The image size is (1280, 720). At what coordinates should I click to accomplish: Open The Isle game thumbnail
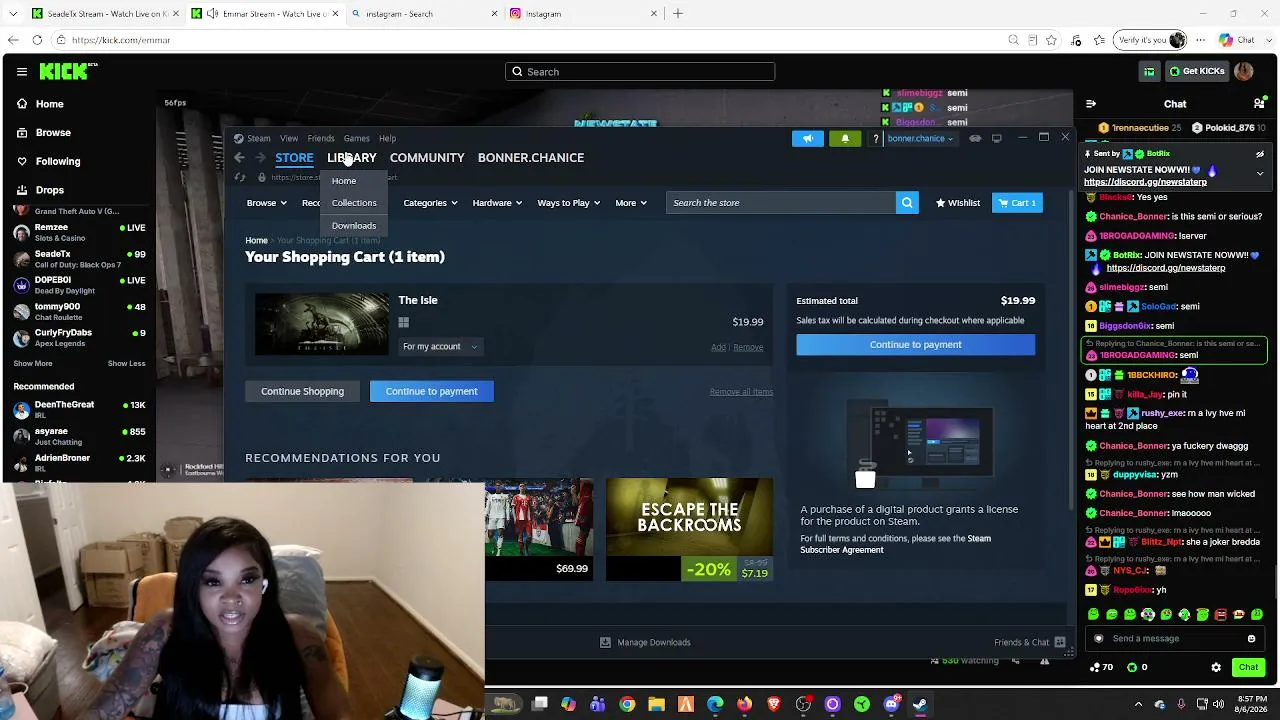point(322,324)
